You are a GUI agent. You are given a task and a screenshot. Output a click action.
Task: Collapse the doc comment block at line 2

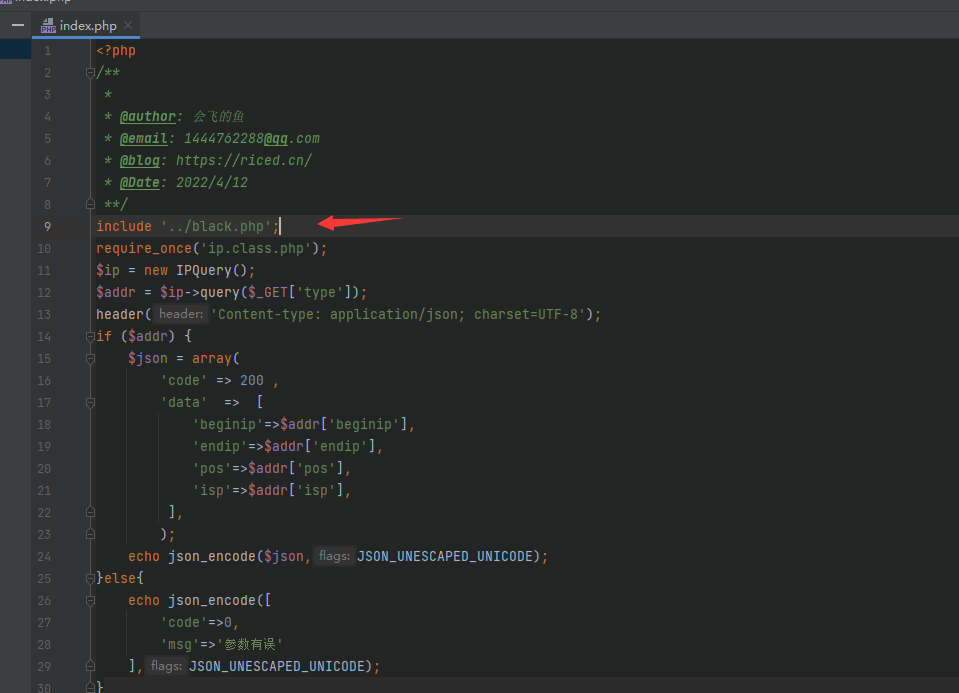pyautogui.click(x=90, y=72)
